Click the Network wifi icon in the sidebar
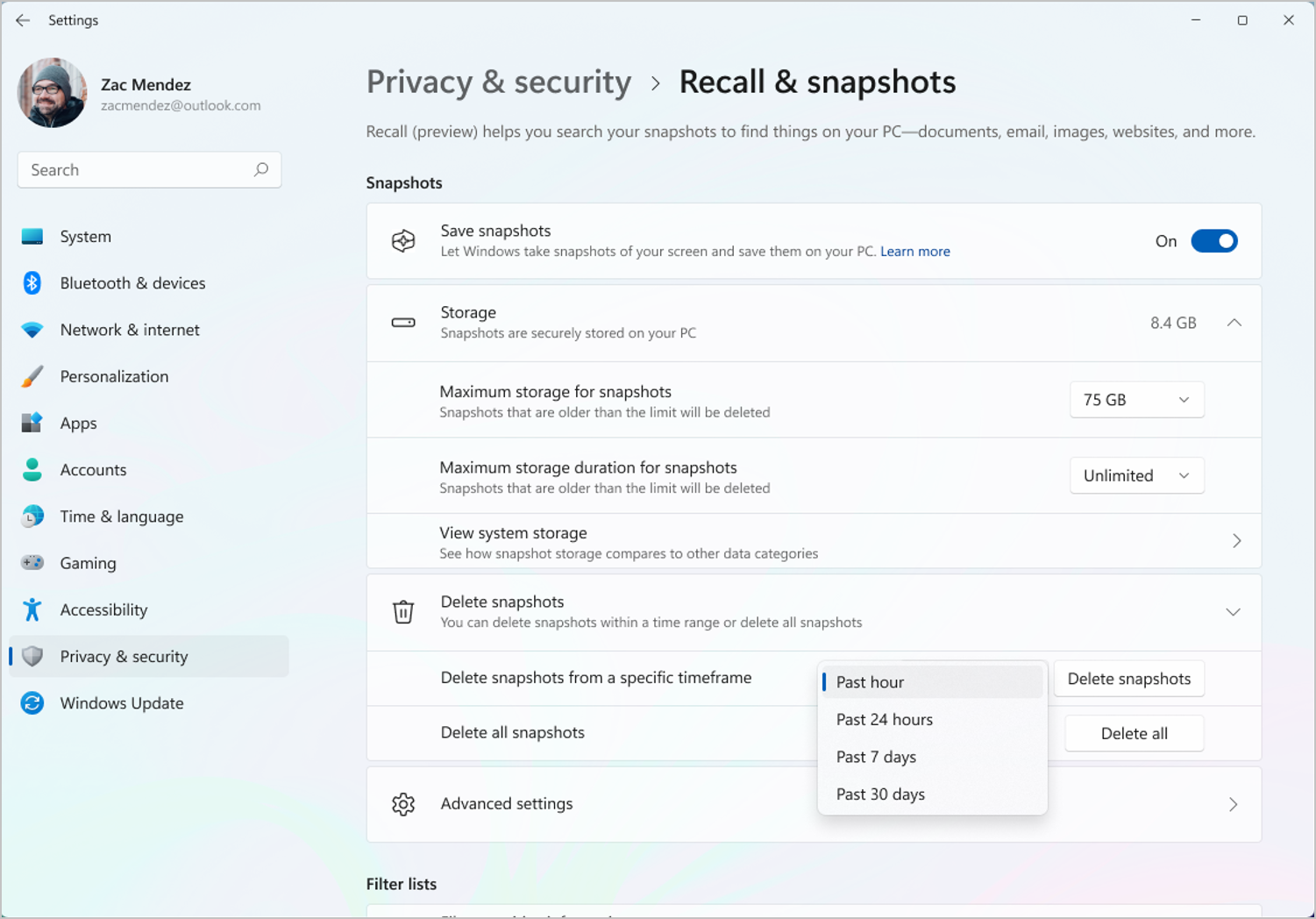The image size is (1316, 919). (x=32, y=330)
